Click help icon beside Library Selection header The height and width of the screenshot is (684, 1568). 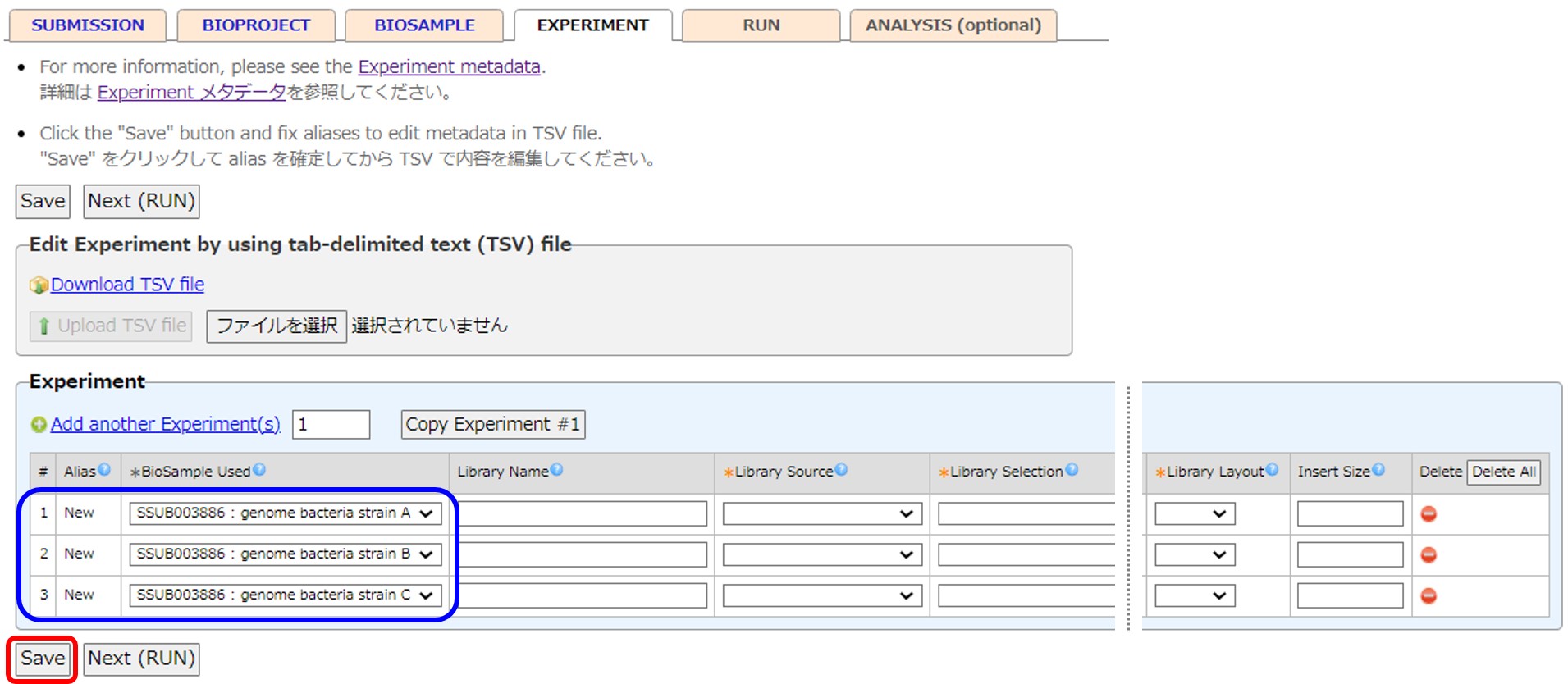pos(1072,470)
